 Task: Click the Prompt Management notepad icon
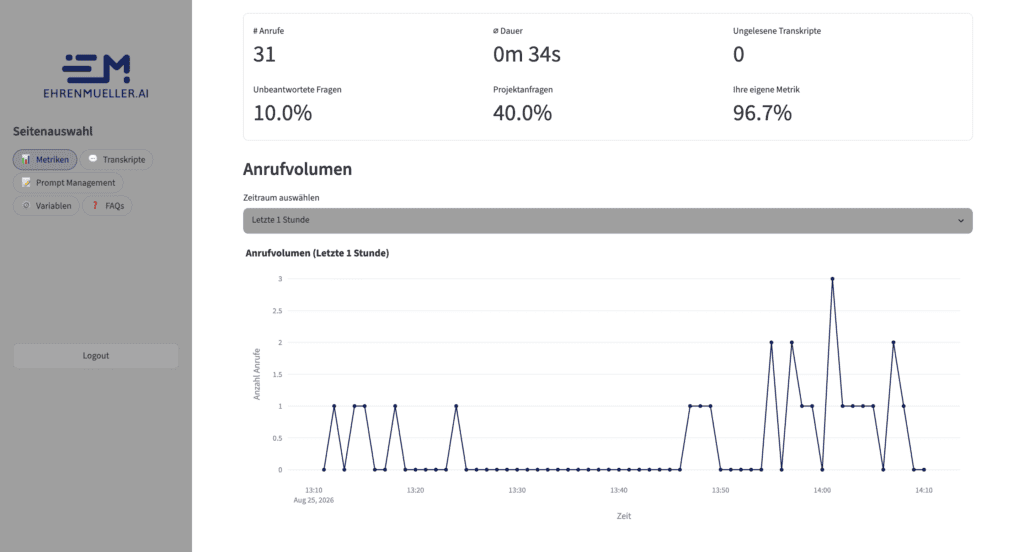(26, 182)
